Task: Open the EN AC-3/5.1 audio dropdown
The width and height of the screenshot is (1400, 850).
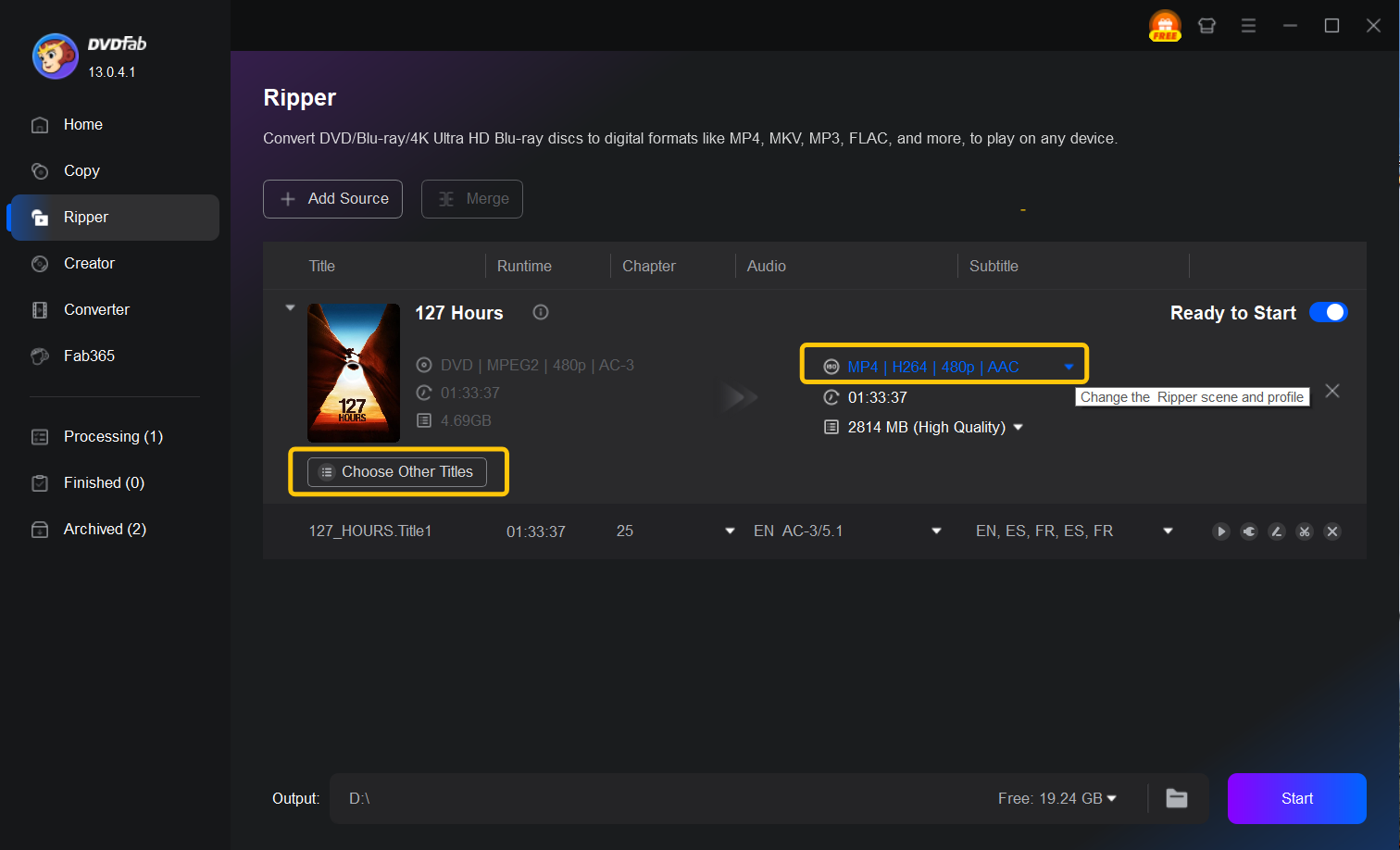Action: click(x=936, y=531)
